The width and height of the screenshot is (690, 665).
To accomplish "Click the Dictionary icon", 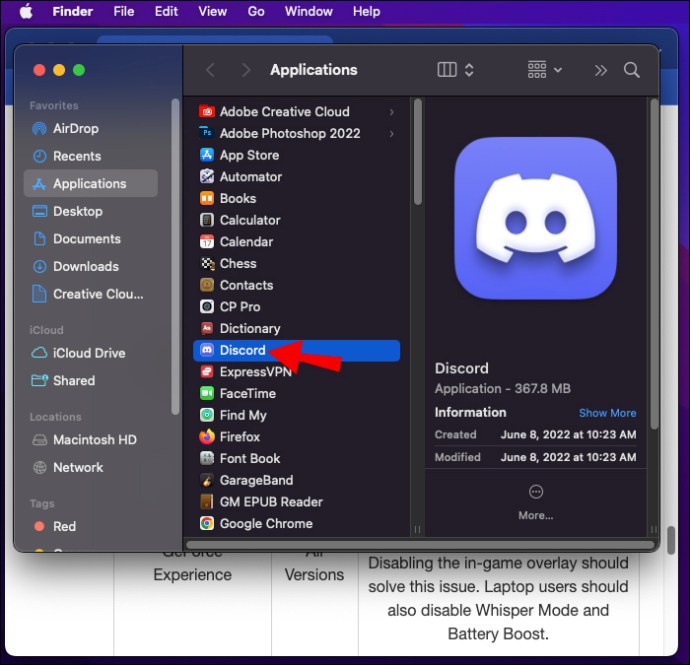I will pyautogui.click(x=207, y=328).
